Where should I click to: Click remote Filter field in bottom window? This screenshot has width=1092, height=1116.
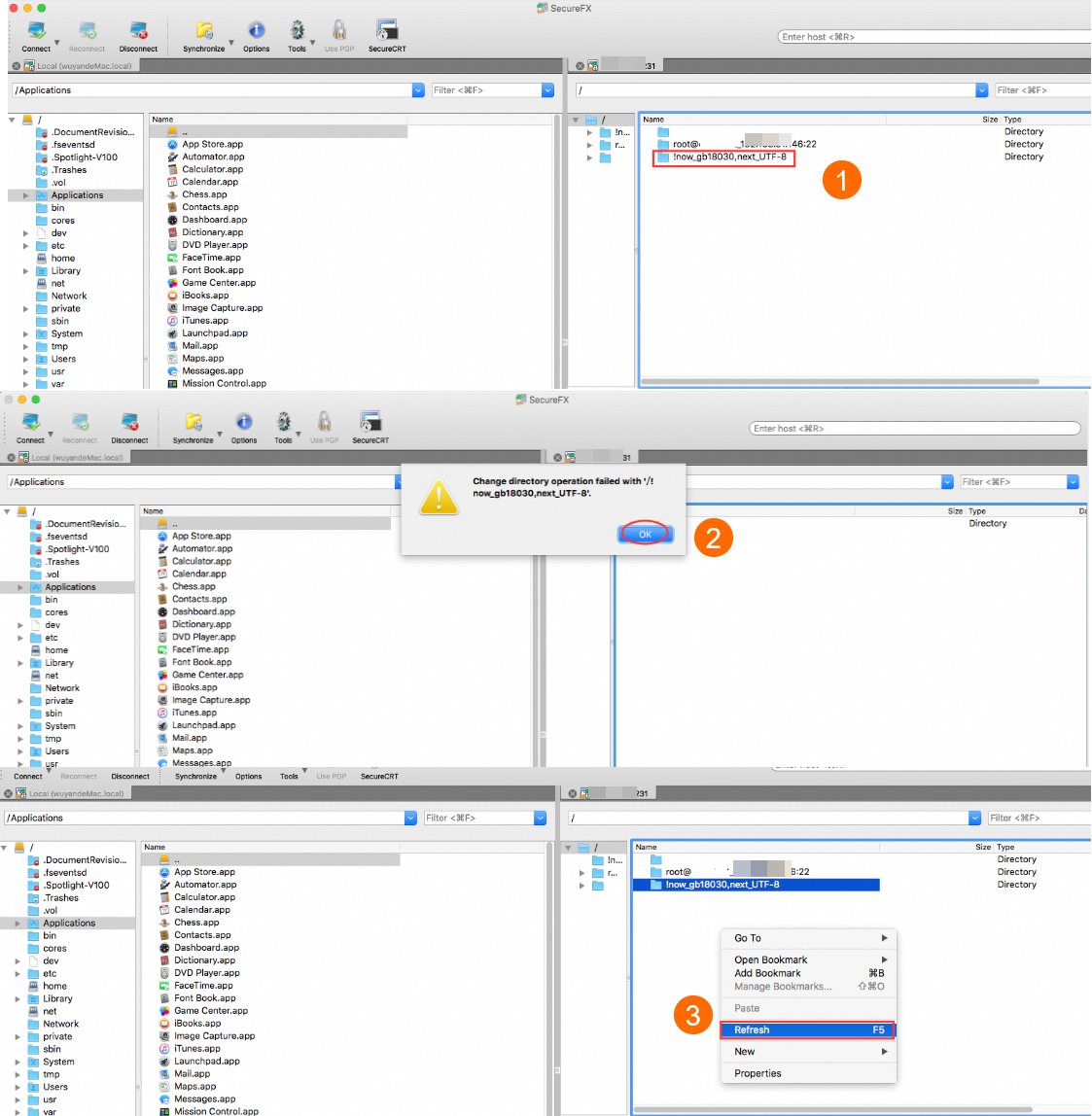(1039, 818)
